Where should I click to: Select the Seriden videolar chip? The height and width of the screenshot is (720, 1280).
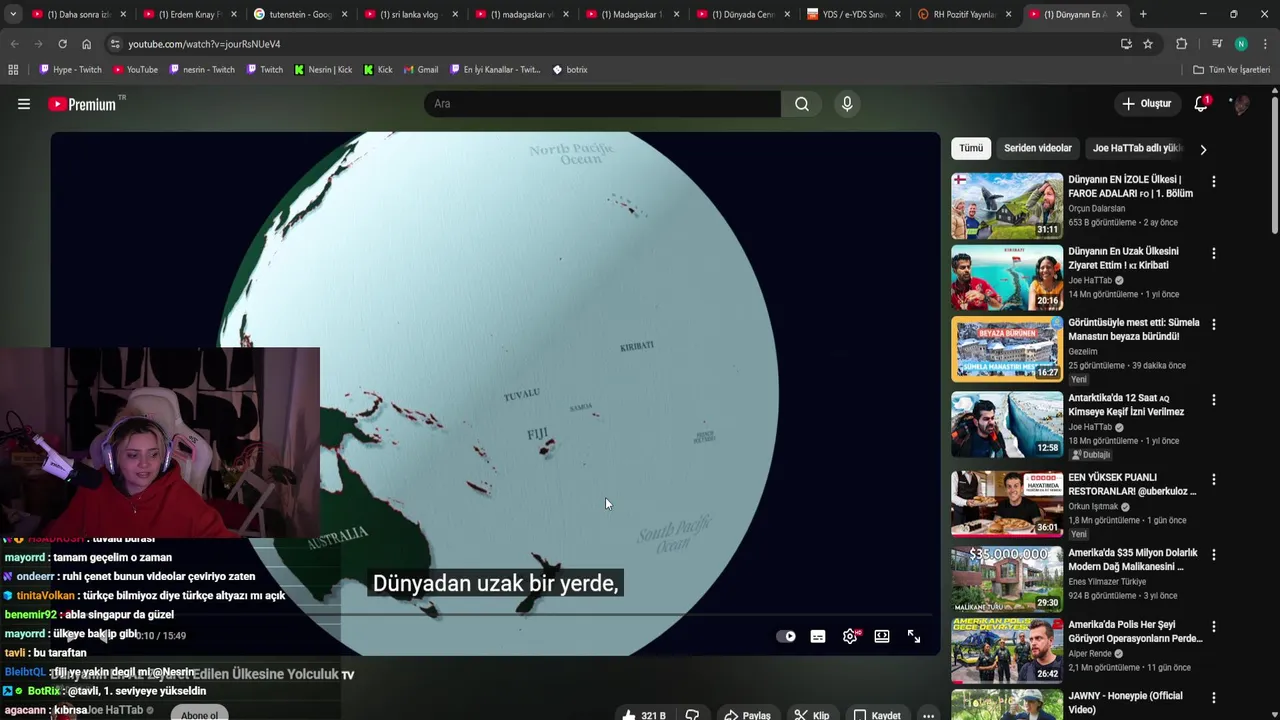1038,148
